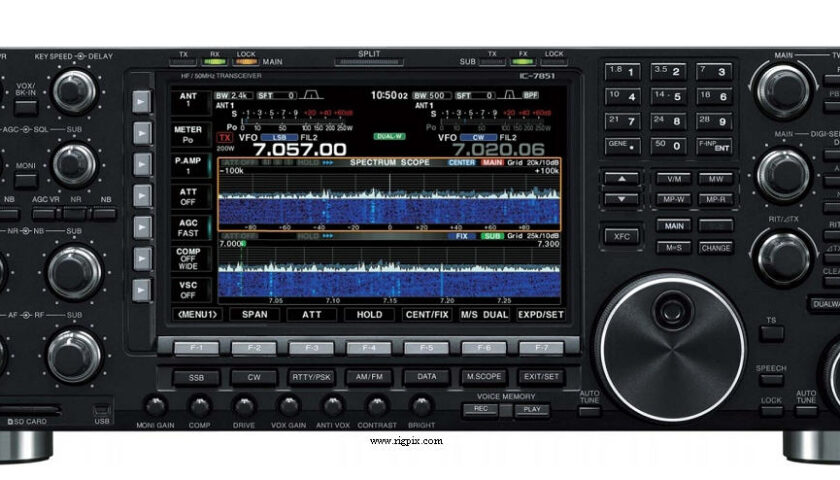
Task: Switch to CW mode button
Action: pyautogui.click(x=254, y=377)
